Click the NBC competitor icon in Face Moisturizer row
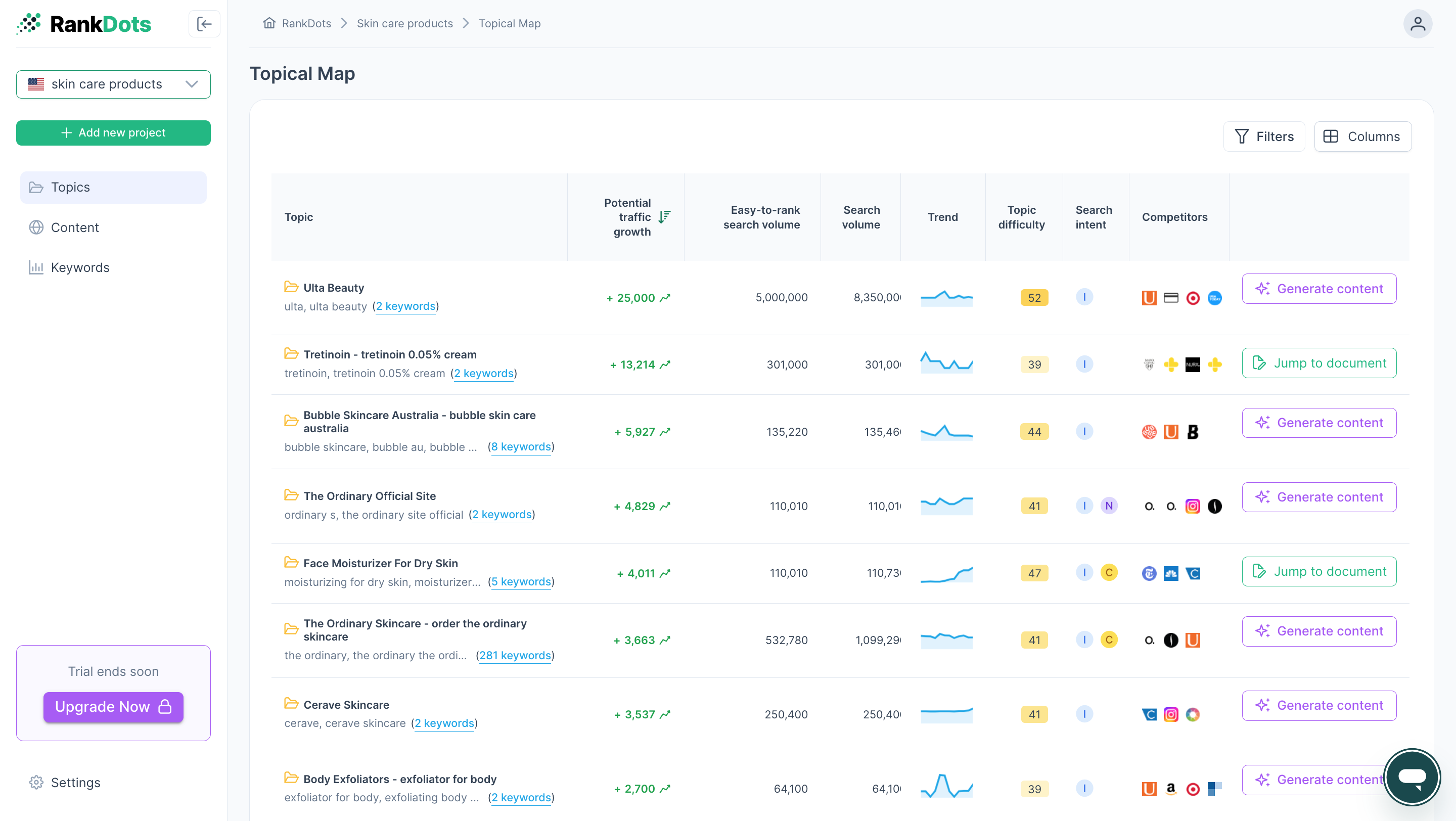The width and height of the screenshot is (1456, 821). pos(1170,573)
